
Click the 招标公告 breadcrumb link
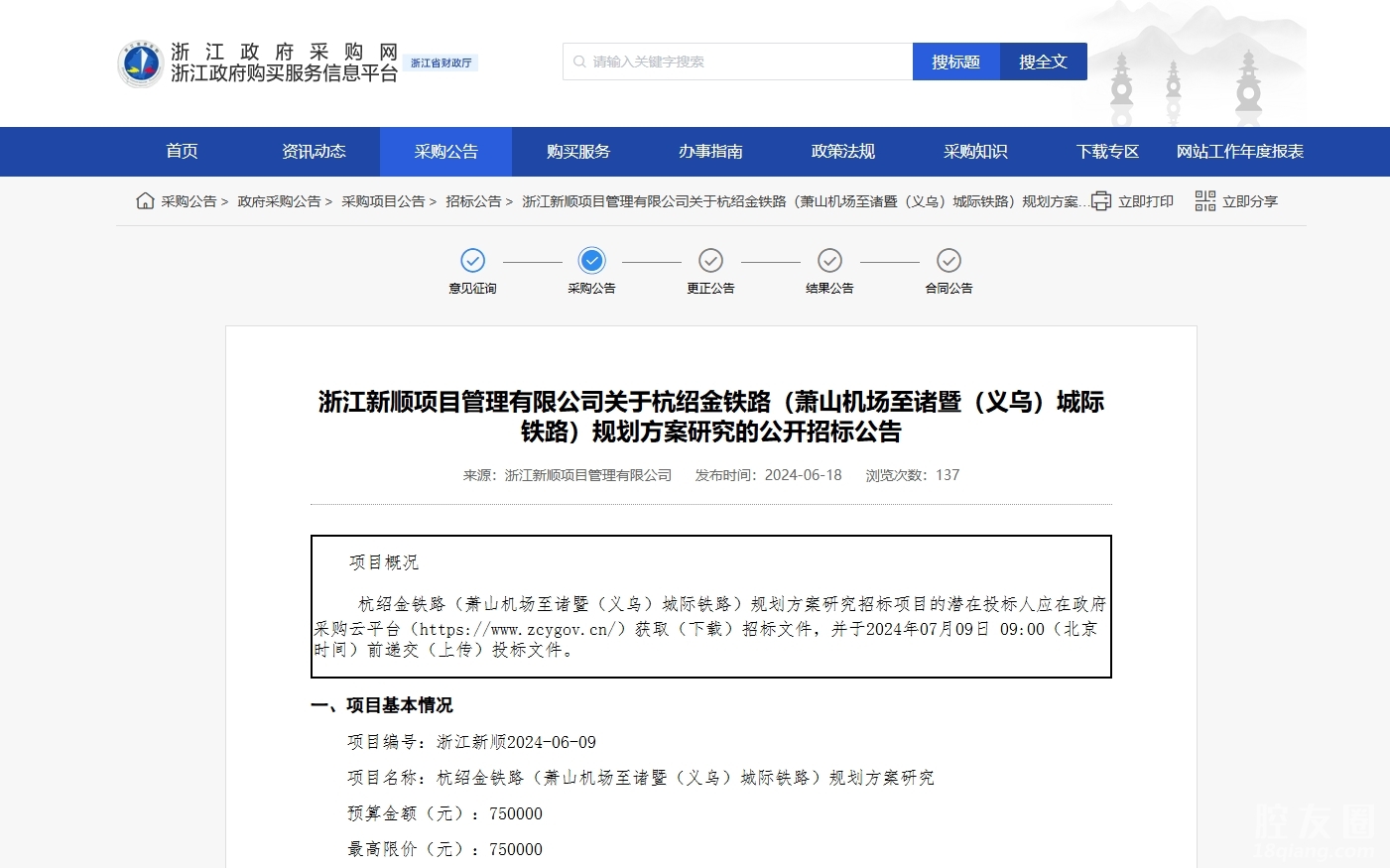pos(473,201)
